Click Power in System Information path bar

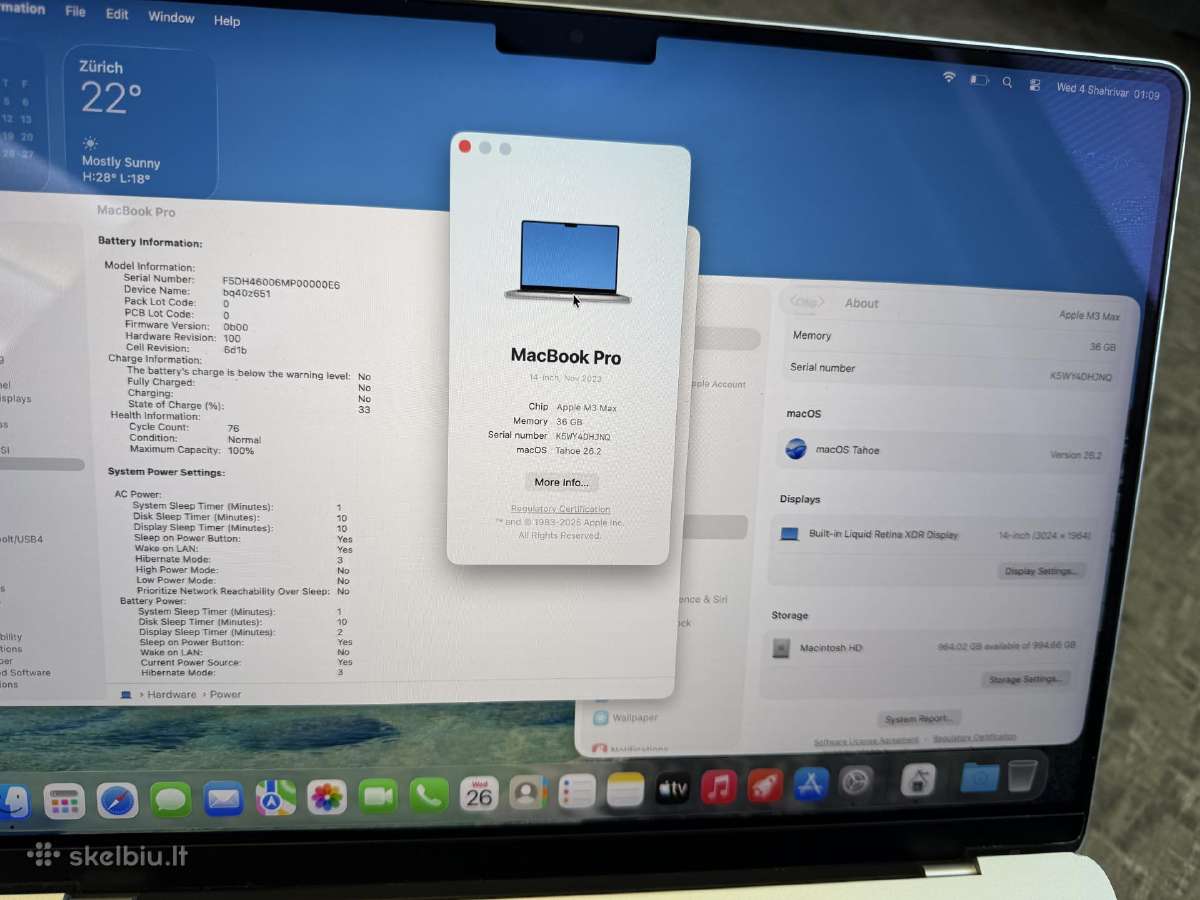pyautogui.click(x=226, y=694)
